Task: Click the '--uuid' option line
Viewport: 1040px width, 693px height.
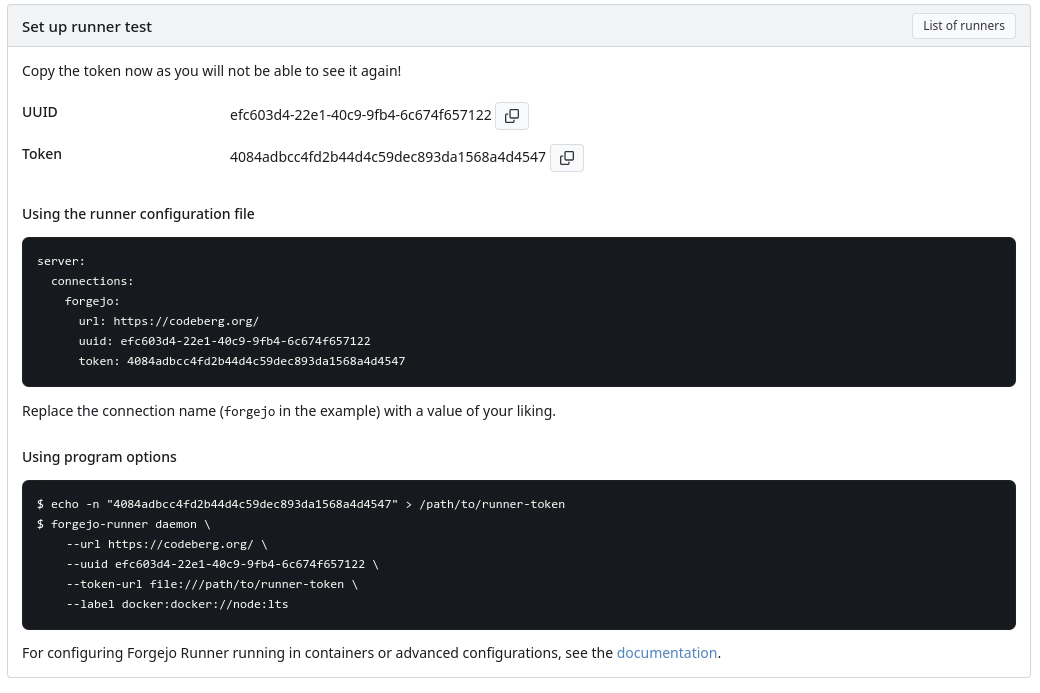Action: (x=222, y=564)
